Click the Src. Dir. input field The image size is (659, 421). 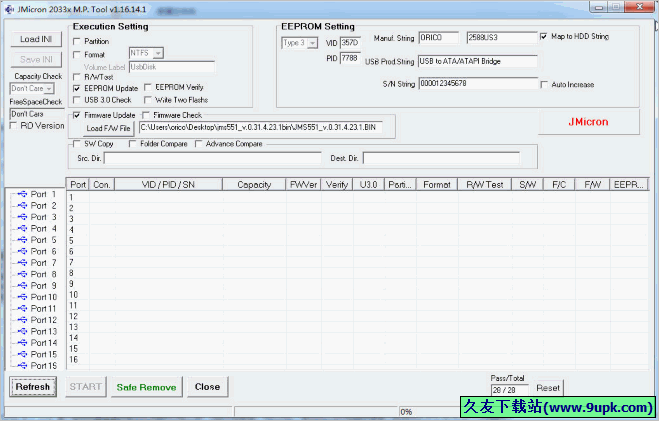(x=213, y=158)
